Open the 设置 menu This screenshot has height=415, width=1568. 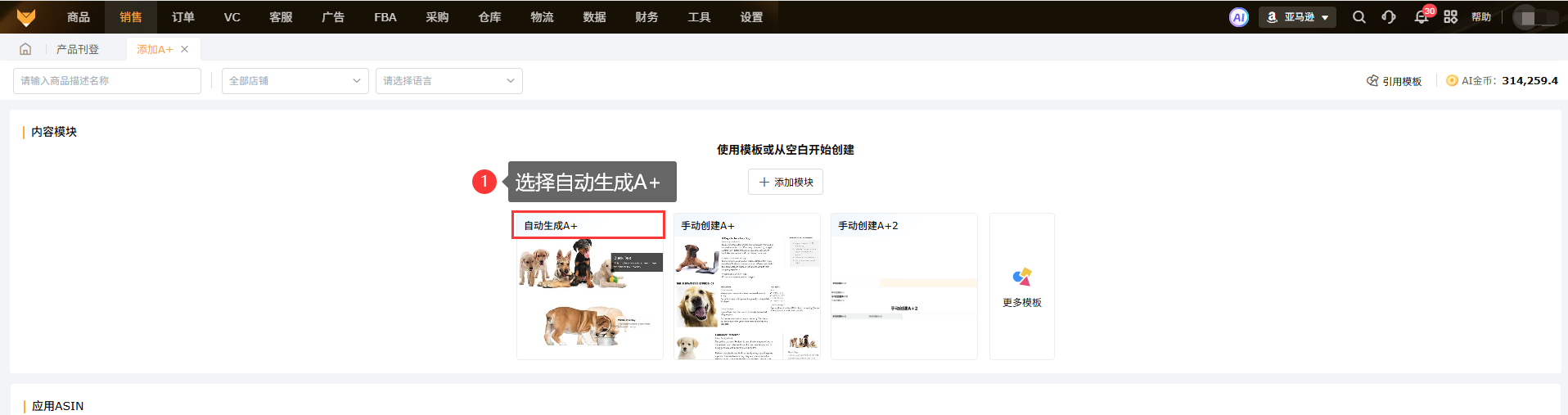click(751, 17)
